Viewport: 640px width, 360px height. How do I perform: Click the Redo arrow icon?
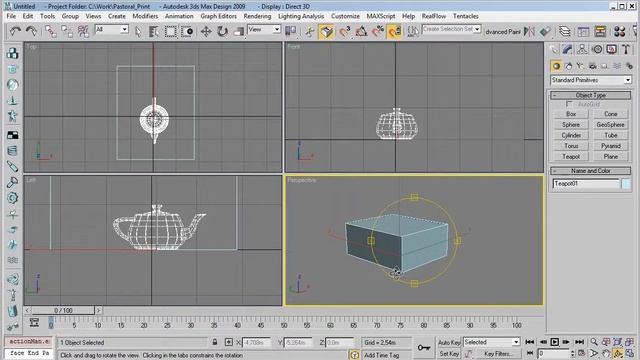click(31, 31)
